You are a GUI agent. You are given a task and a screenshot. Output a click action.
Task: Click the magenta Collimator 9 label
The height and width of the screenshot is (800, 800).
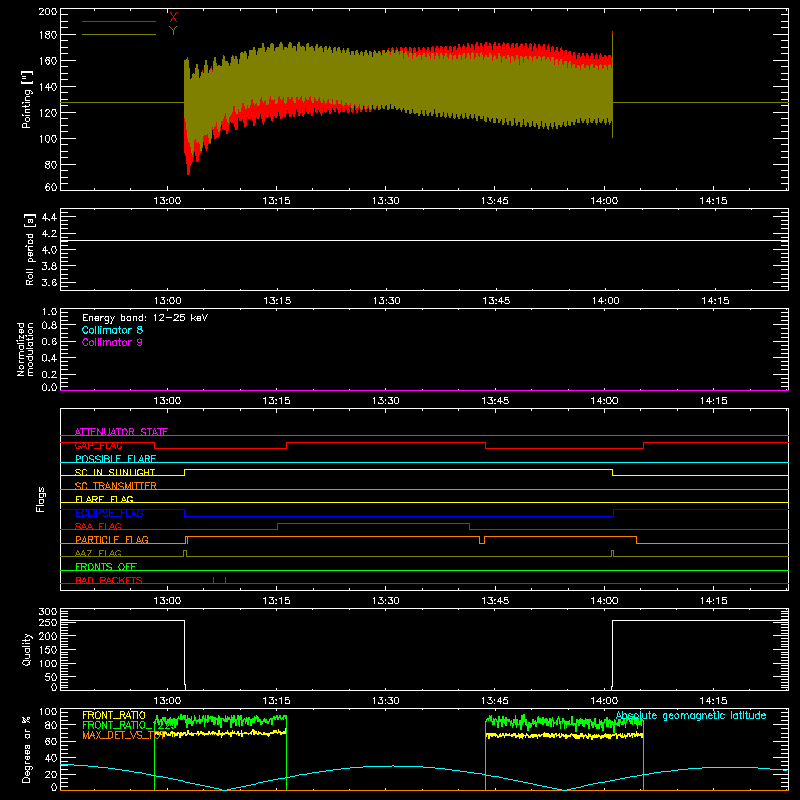(112, 342)
